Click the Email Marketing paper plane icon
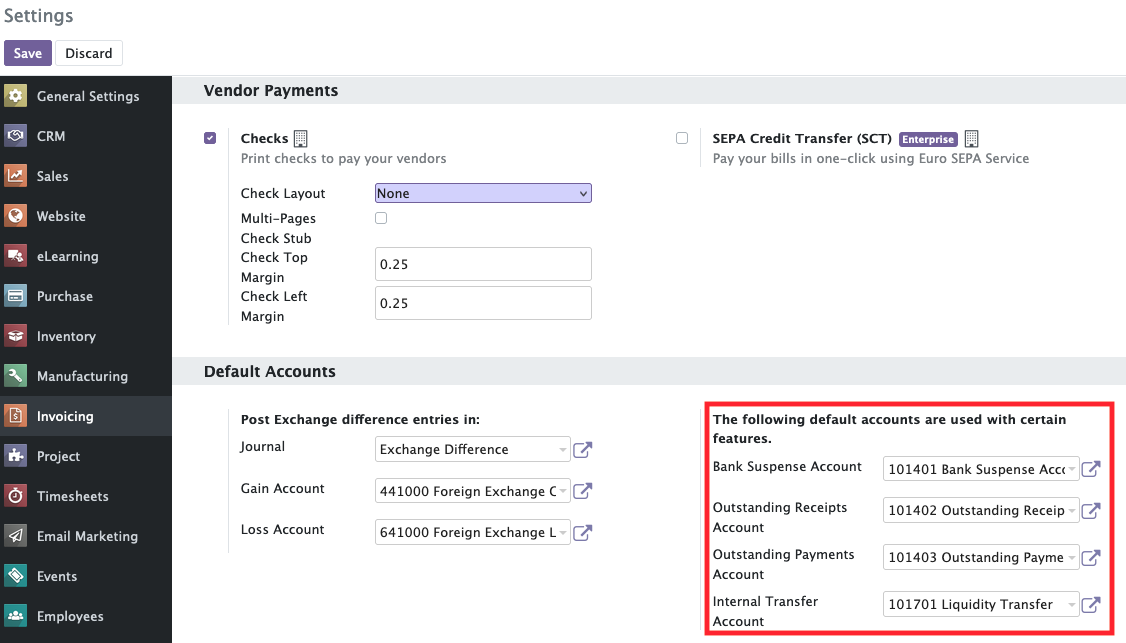This screenshot has width=1126, height=643. click(15, 536)
